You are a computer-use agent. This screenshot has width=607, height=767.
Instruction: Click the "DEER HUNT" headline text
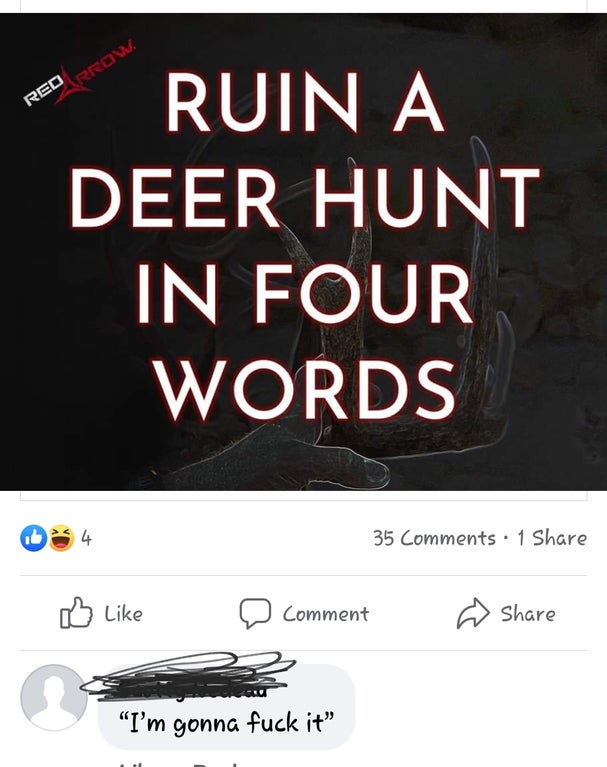tap(304, 198)
